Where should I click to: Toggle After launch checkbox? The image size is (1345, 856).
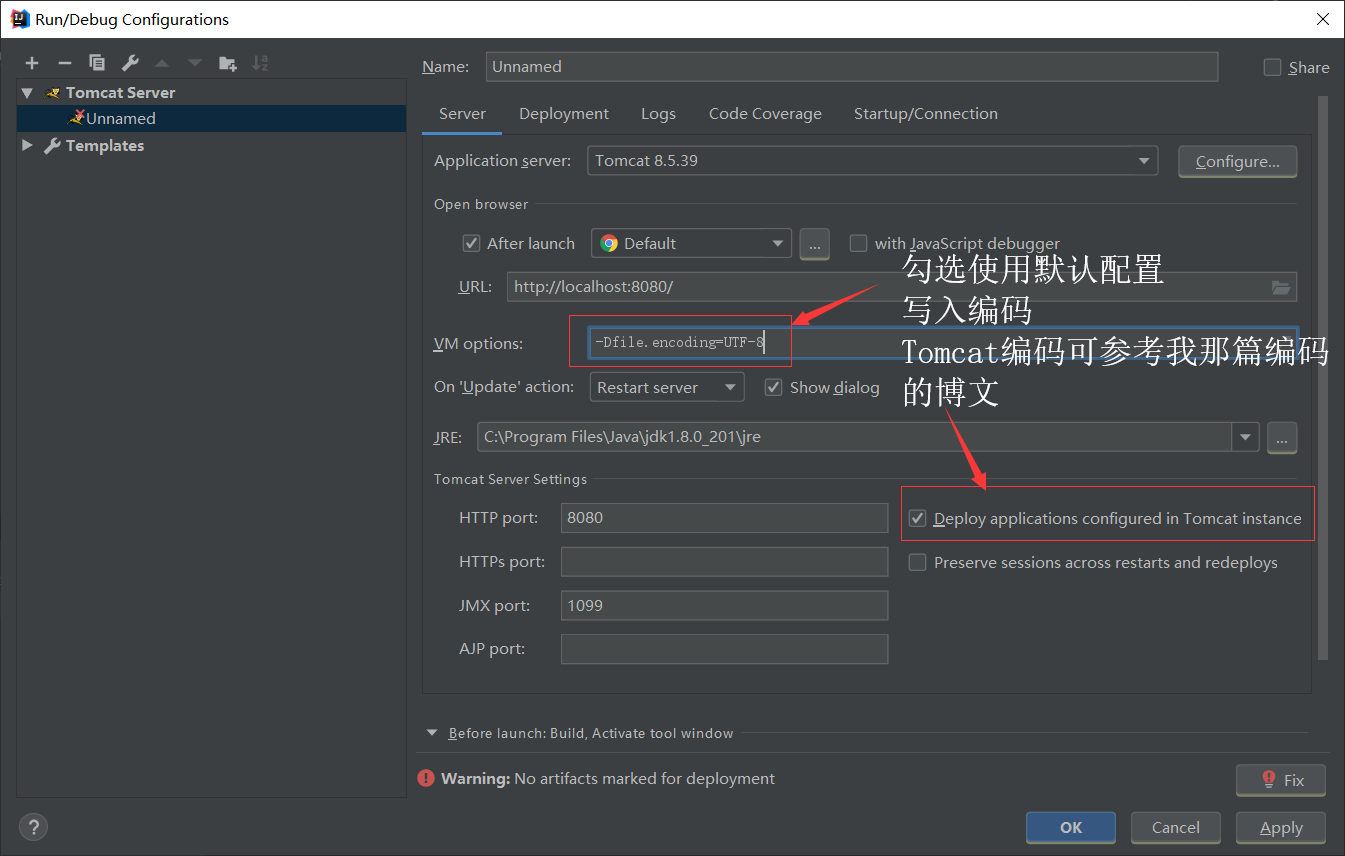pyautogui.click(x=471, y=243)
